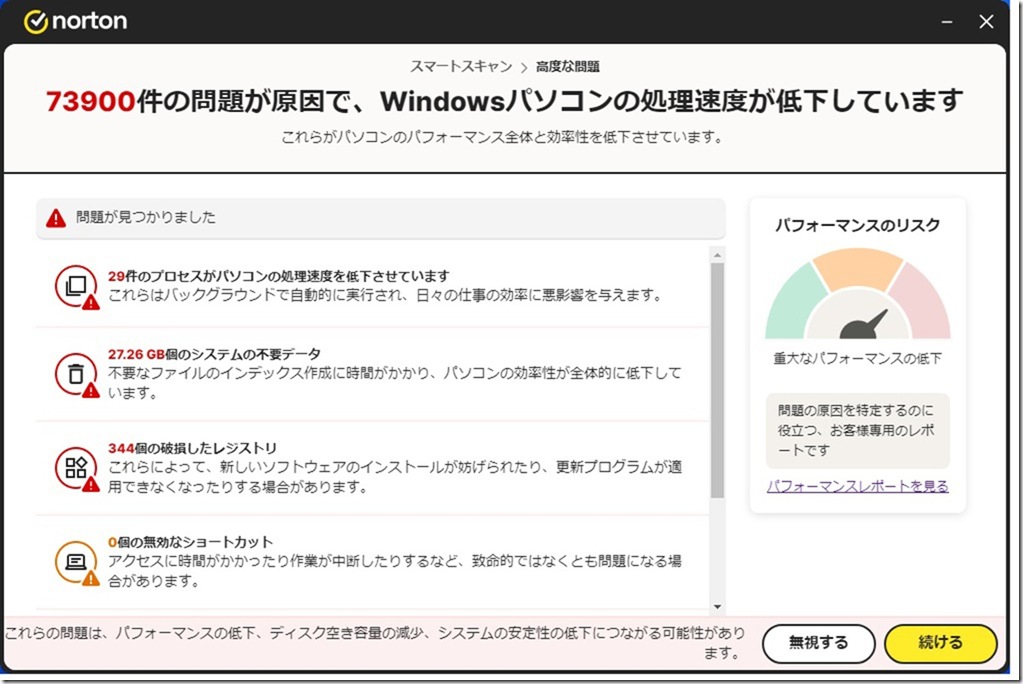The image size is (1023, 684).
Task: Click the performance risk gauge needle
Action: pyautogui.click(x=864, y=324)
